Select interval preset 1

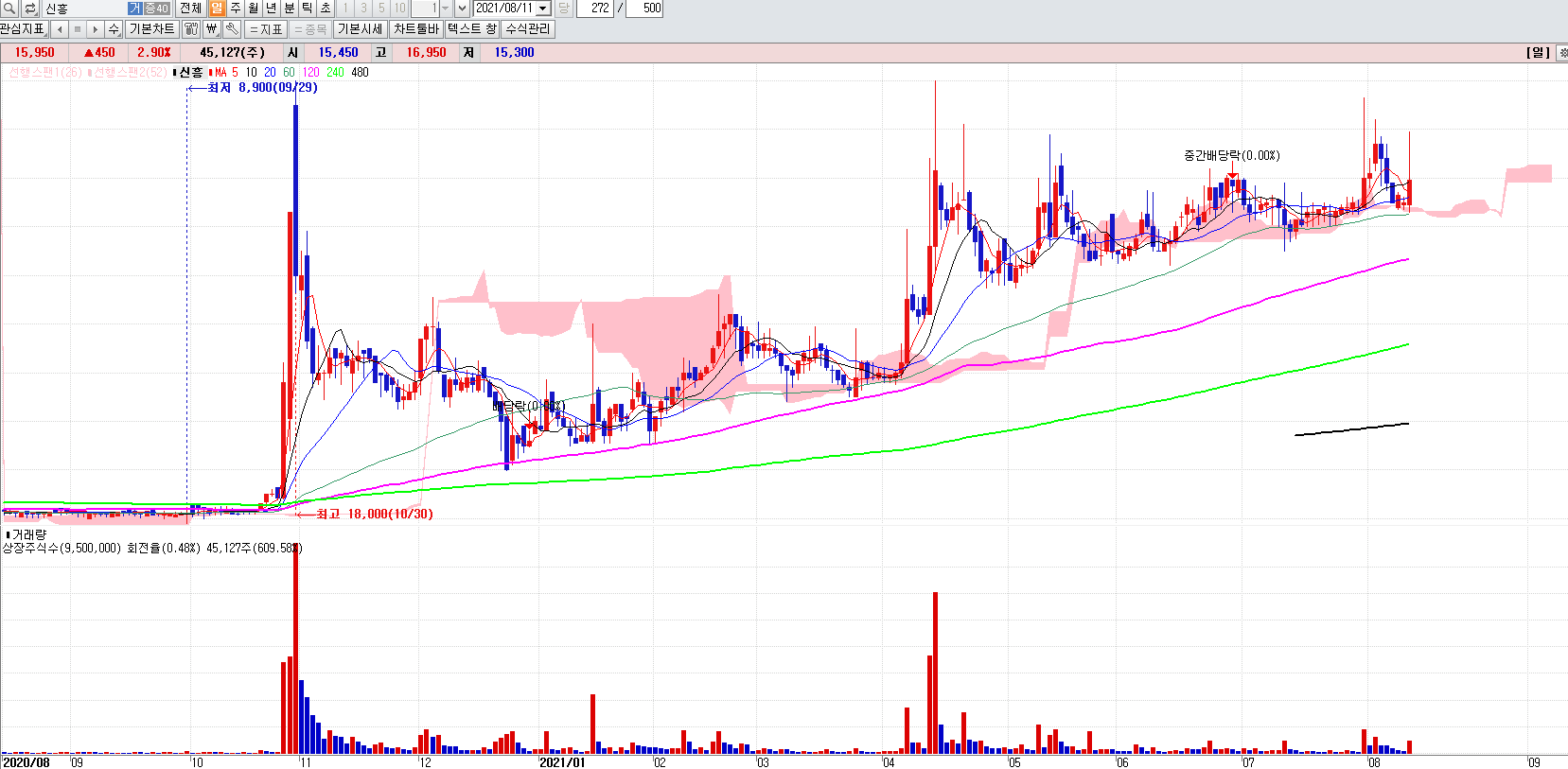[345, 9]
